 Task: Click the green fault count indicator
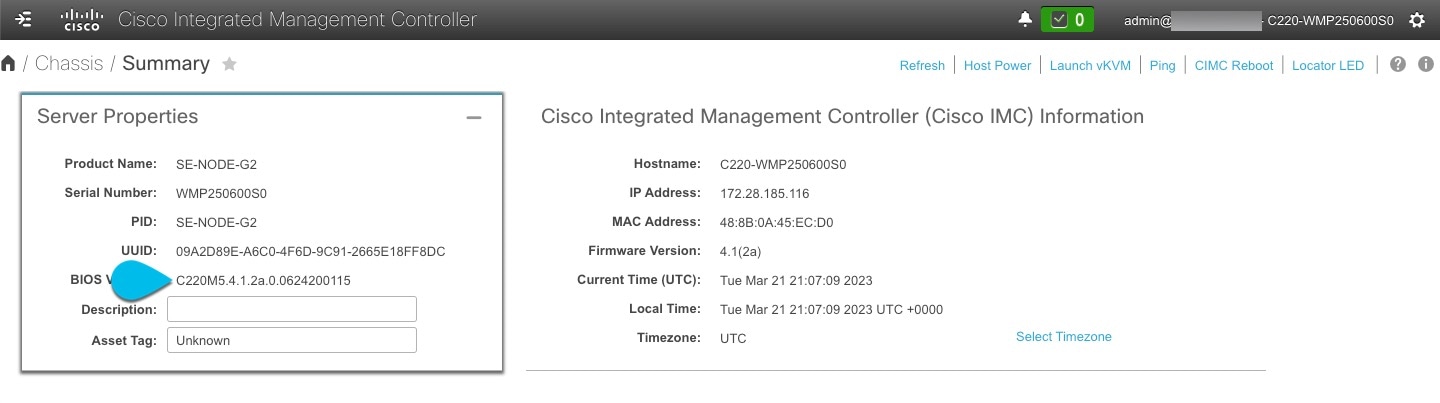[x=1067, y=20]
